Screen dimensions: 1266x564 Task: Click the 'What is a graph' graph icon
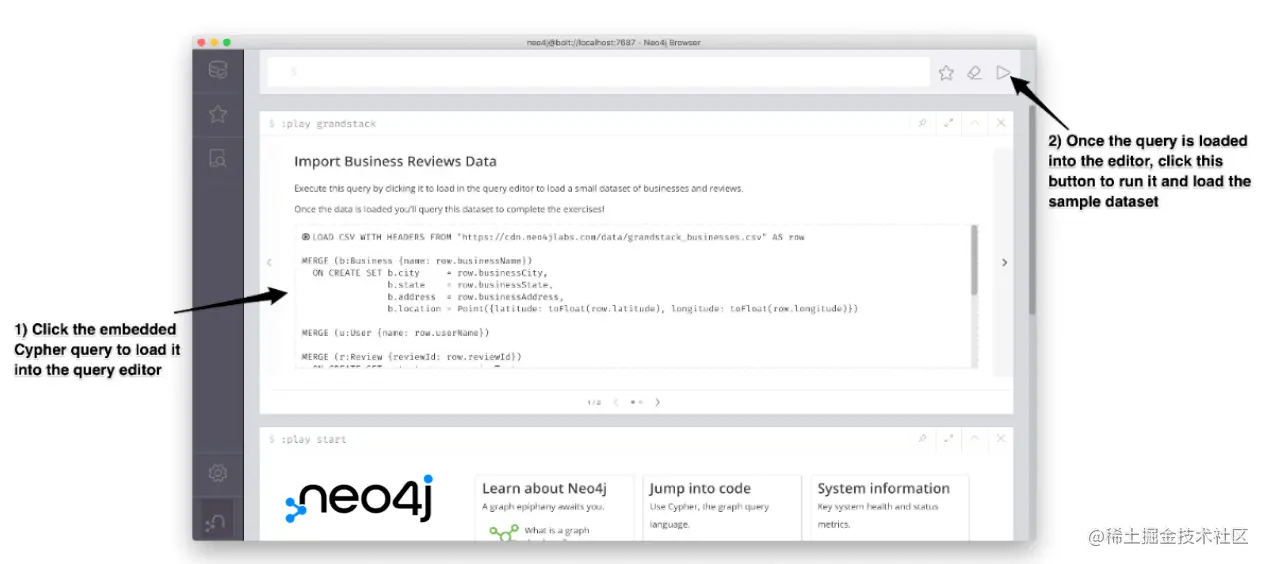click(x=503, y=533)
